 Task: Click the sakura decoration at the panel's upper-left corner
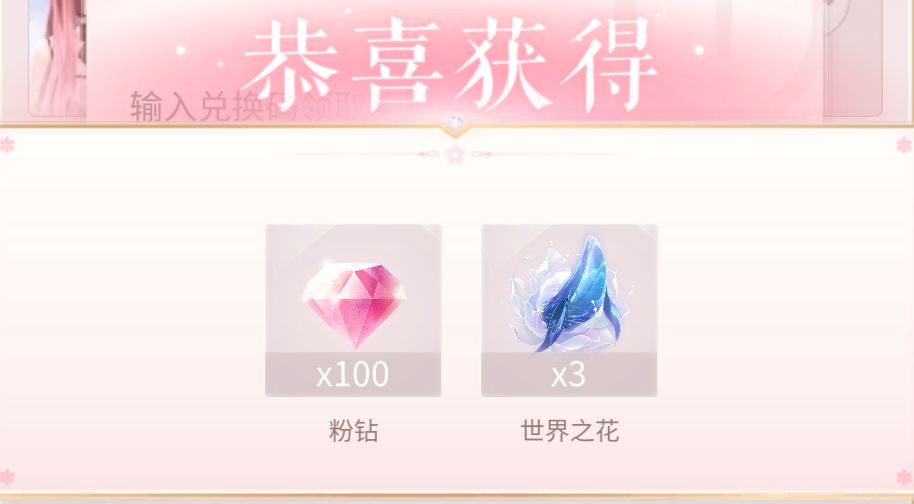(x=7, y=145)
